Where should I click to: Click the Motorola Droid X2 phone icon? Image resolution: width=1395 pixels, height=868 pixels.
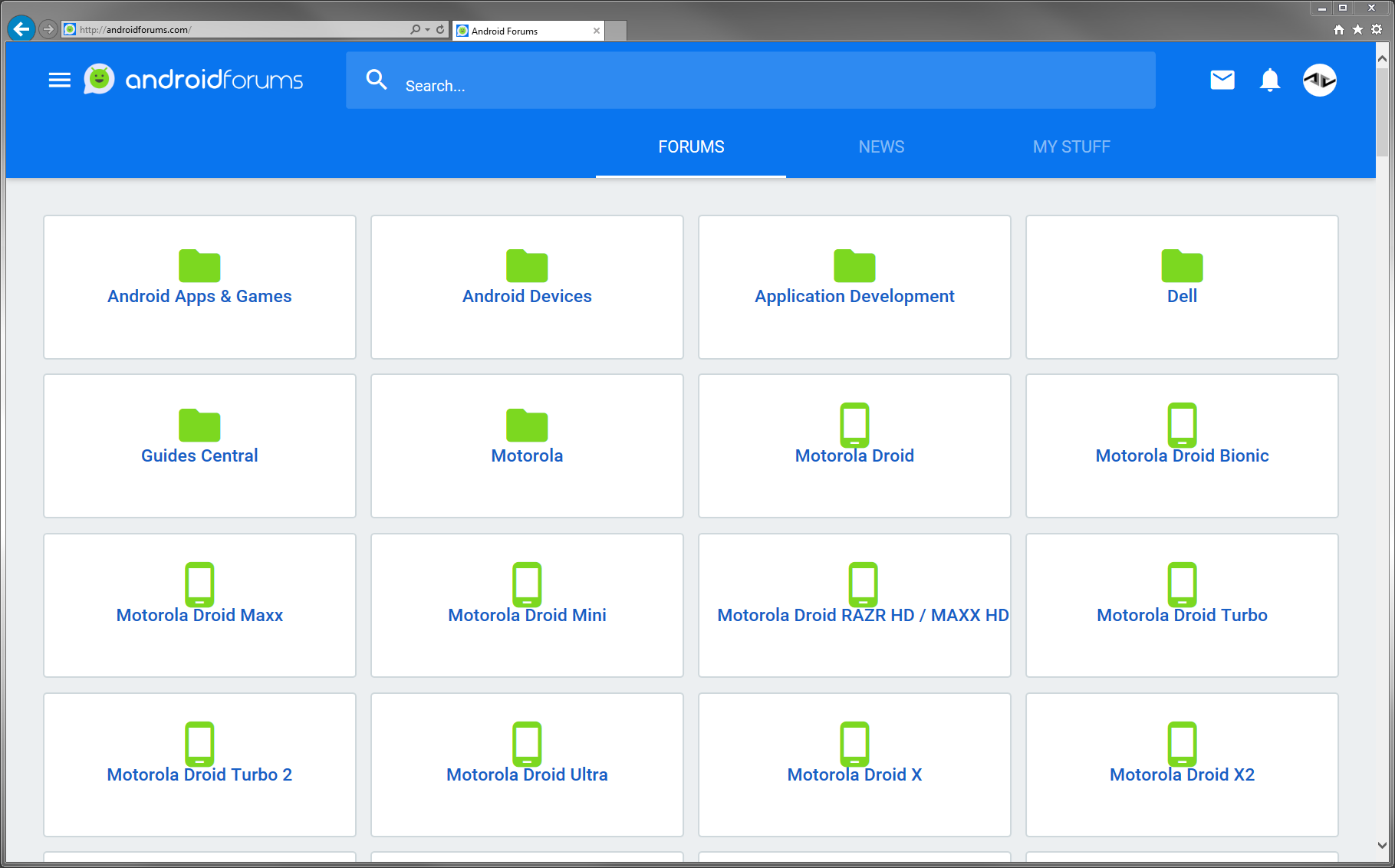(x=1182, y=744)
